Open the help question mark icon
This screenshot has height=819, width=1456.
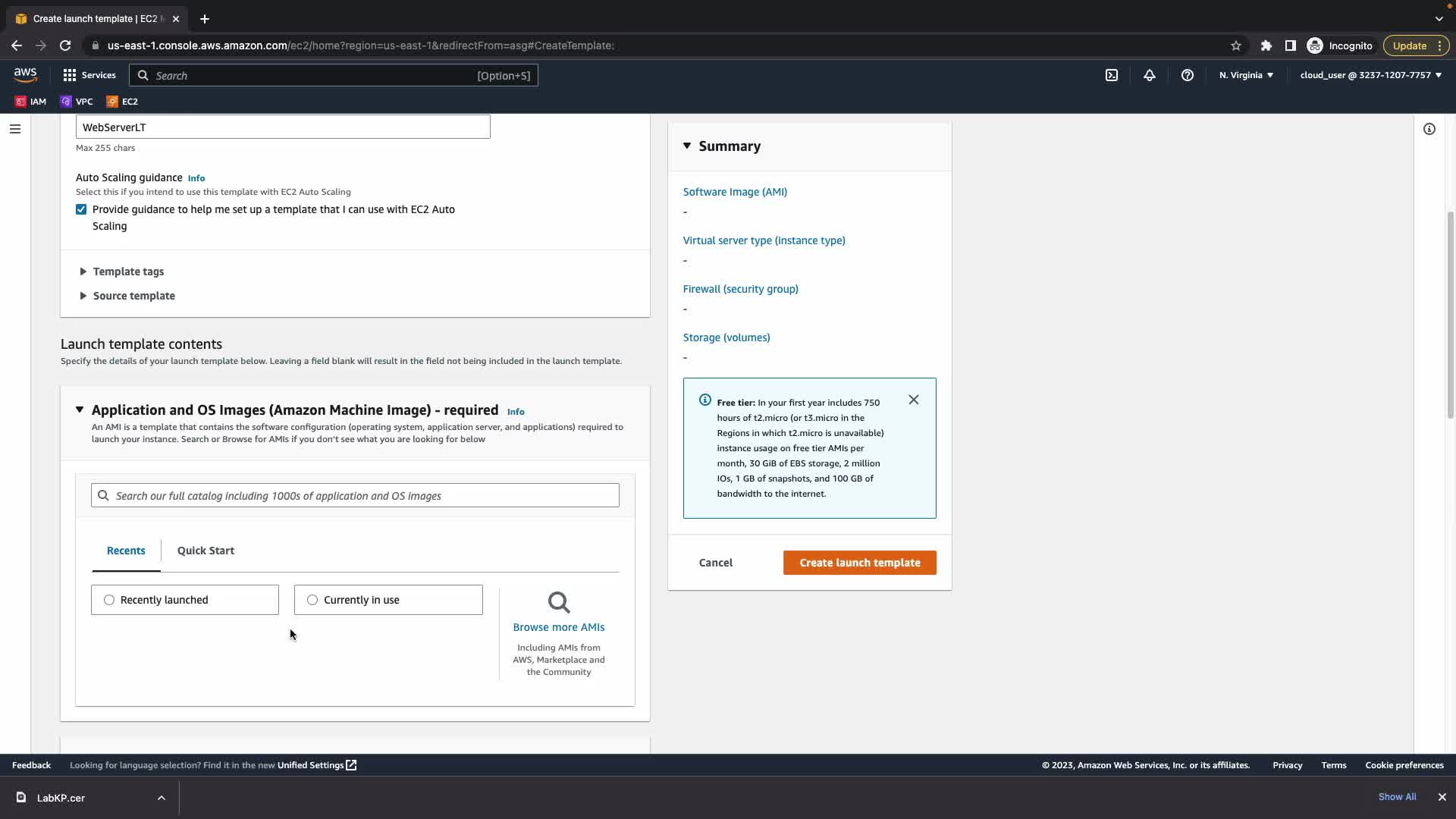click(1187, 75)
